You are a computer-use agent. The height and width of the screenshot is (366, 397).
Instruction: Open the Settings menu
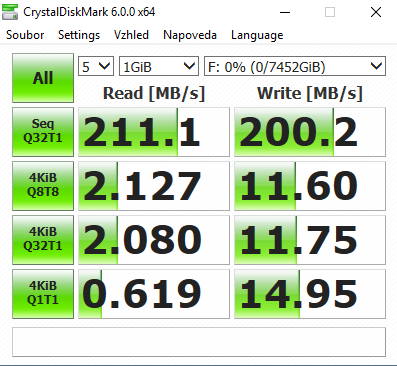[x=79, y=35]
